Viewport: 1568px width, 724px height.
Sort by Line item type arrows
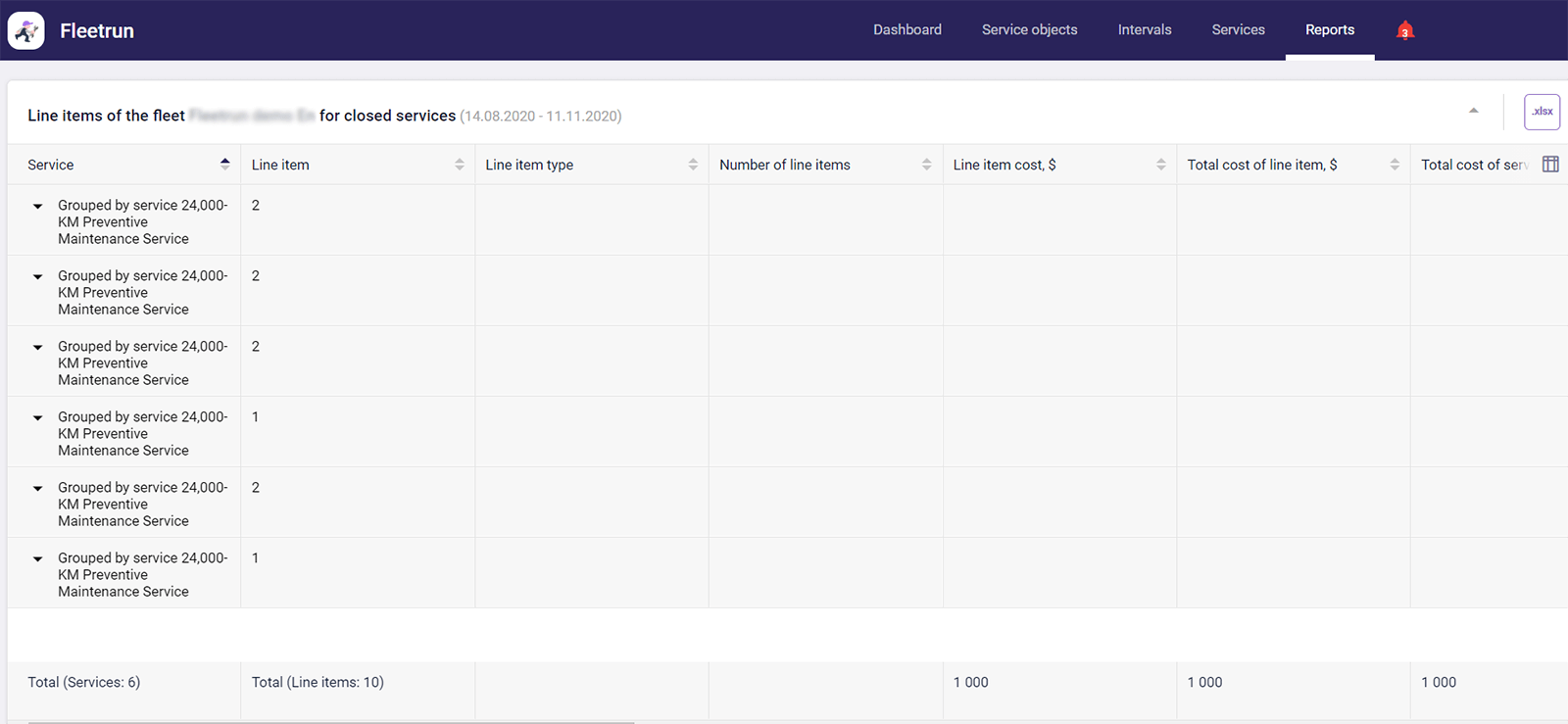tap(693, 165)
